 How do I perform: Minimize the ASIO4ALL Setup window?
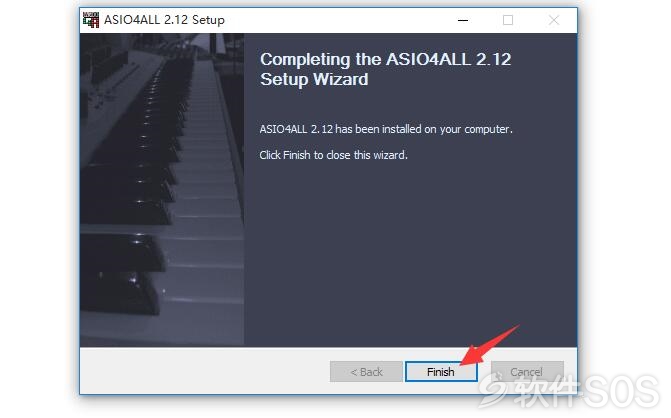coord(463,20)
